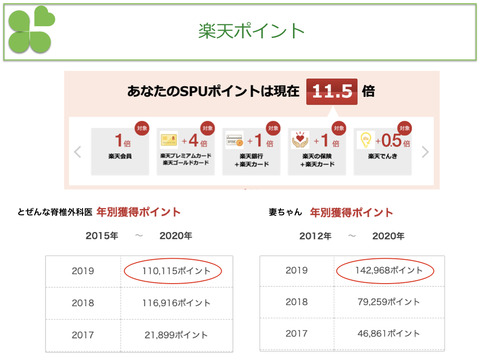Click the 対象 badge on 楽天の保険 card

click(339, 128)
